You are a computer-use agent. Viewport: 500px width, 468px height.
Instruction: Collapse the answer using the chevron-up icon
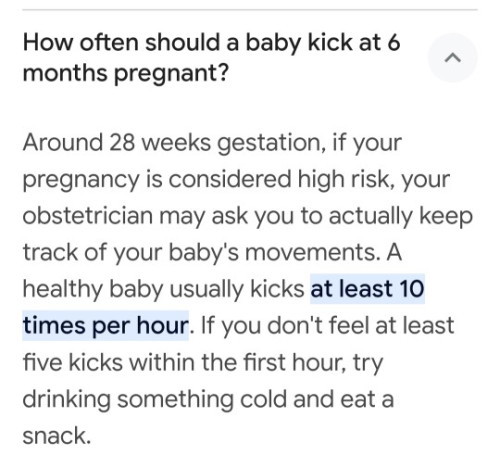[452, 58]
